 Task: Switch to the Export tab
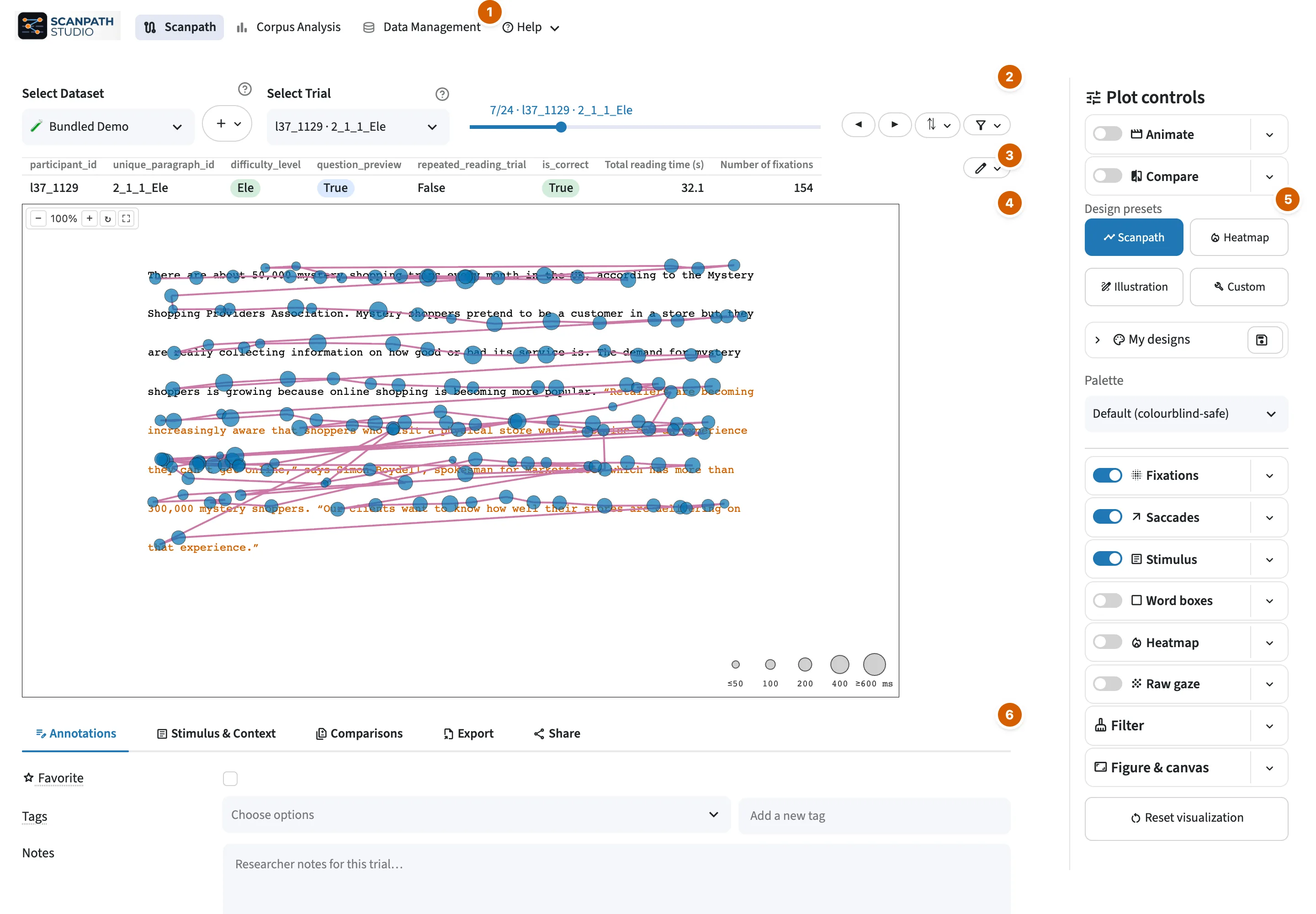tap(468, 733)
